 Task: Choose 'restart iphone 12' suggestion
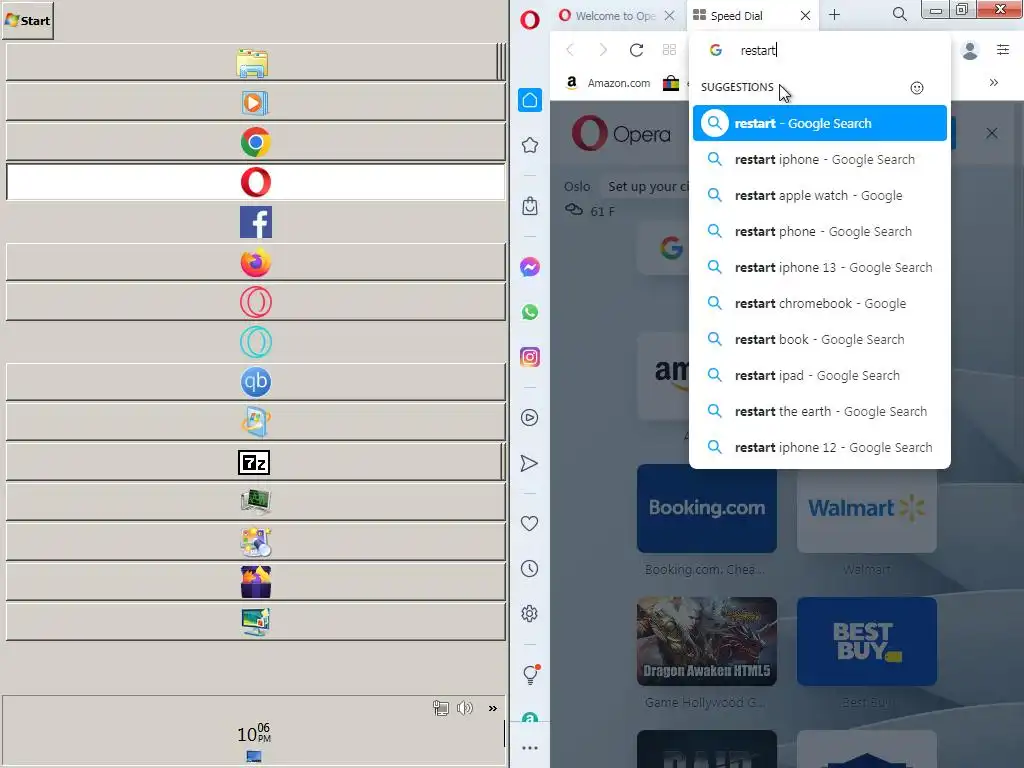coord(820,447)
